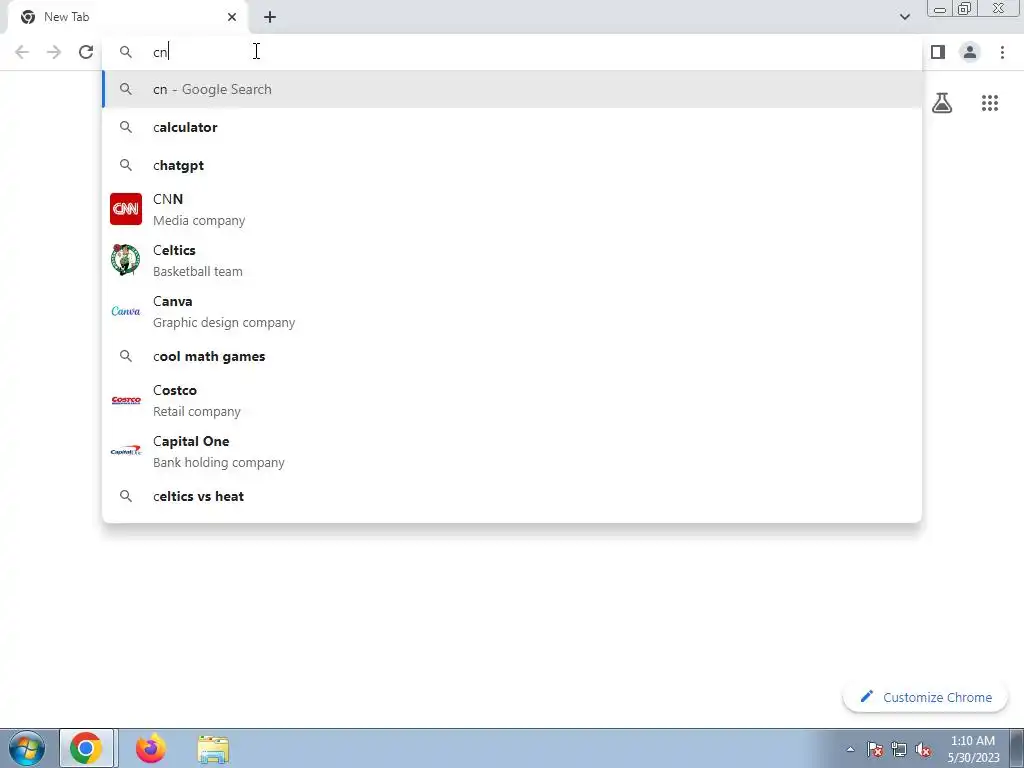Show hidden system tray icons

click(x=850, y=749)
